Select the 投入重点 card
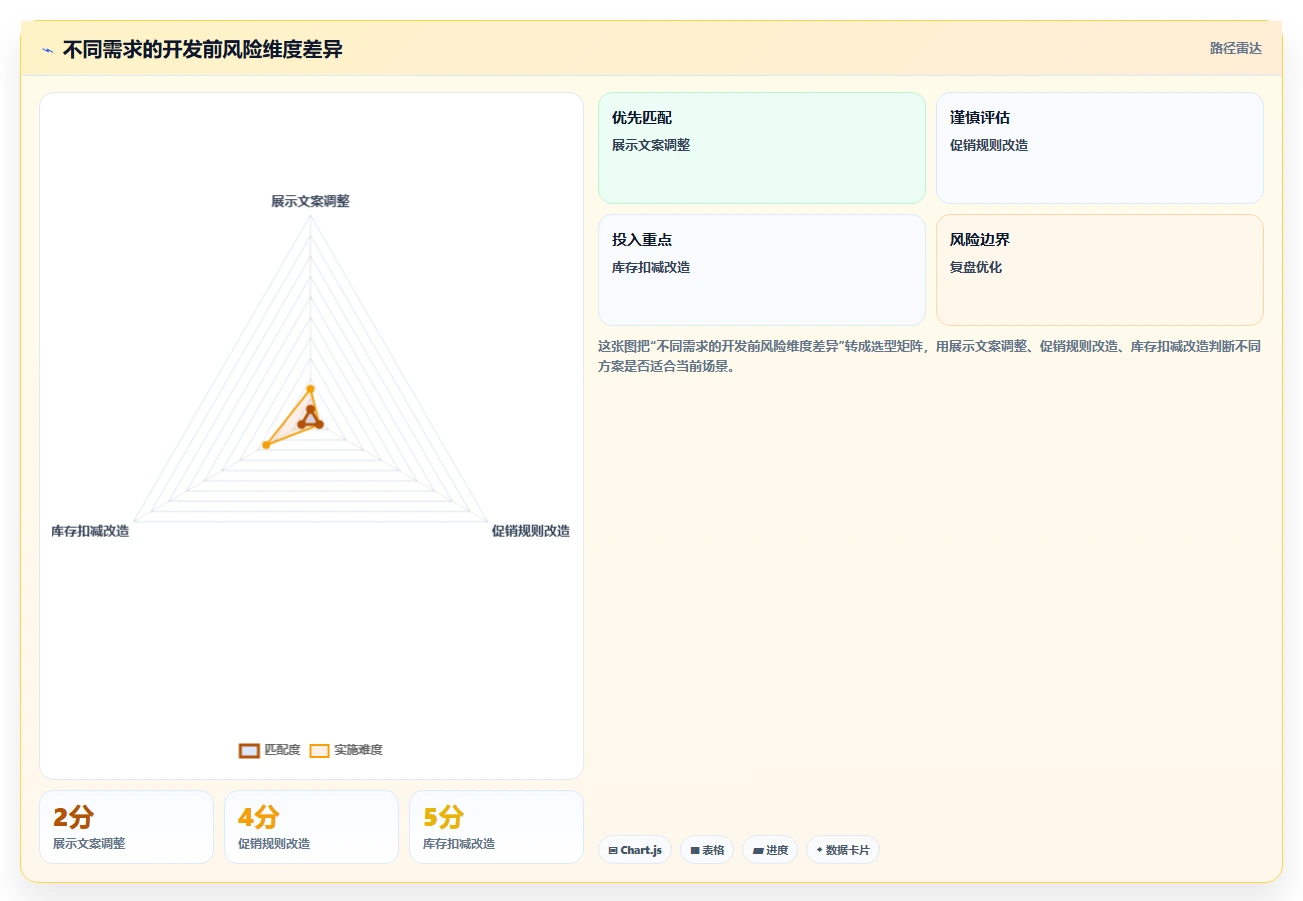 pos(762,270)
